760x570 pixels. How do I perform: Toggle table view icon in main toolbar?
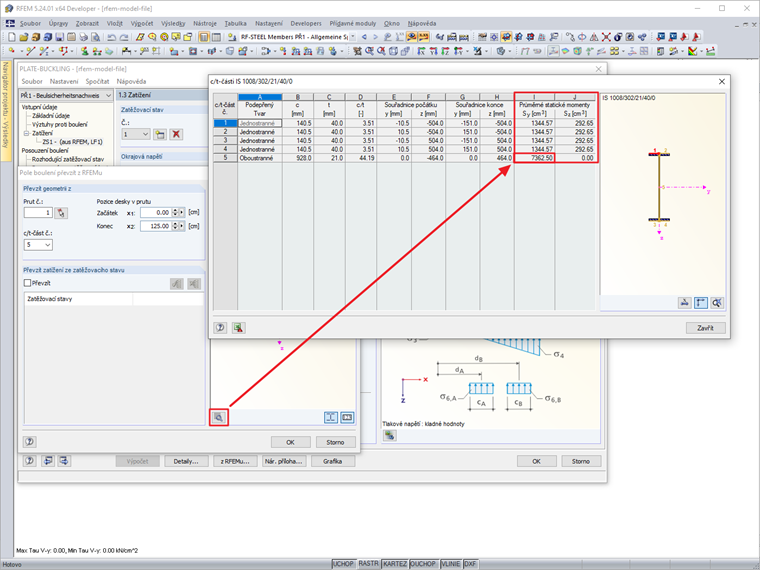point(216,37)
